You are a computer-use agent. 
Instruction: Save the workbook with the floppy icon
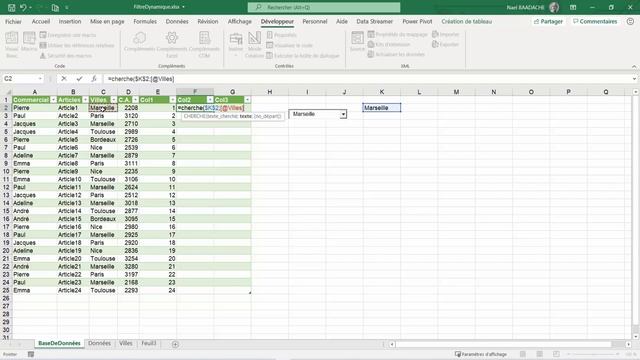click(11, 7)
